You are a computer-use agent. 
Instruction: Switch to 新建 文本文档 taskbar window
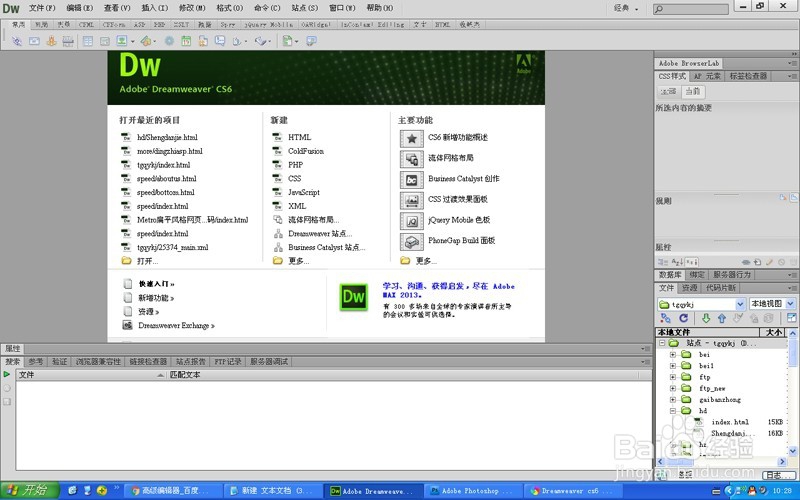tap(272, 491)
